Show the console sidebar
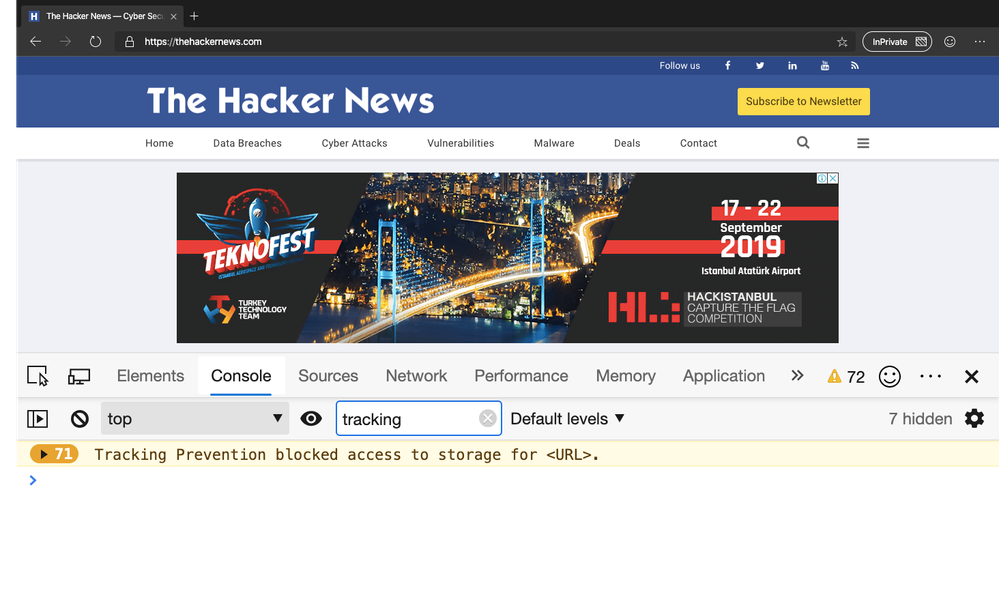The height and width of the screenshot is (614, 999). coord(38,418)
